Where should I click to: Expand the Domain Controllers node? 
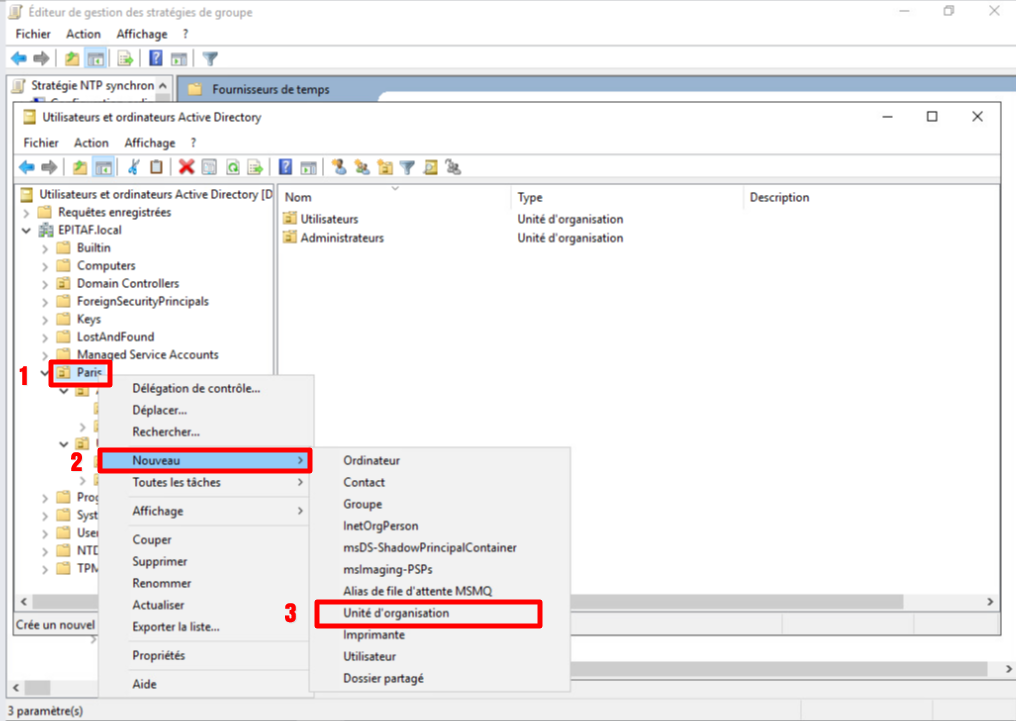tap(44, 284)
